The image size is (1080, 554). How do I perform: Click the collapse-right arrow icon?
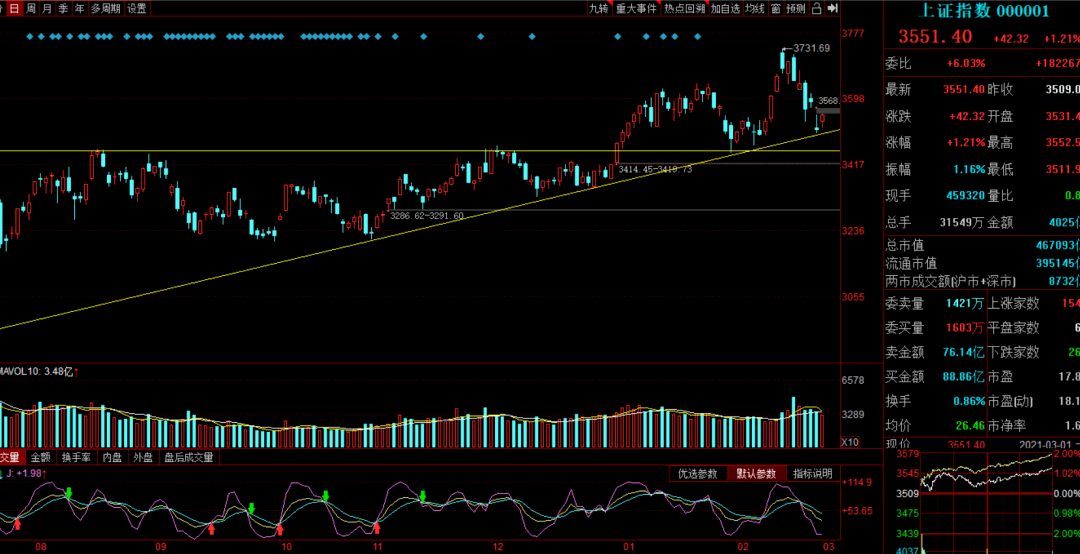coord(833,8)
